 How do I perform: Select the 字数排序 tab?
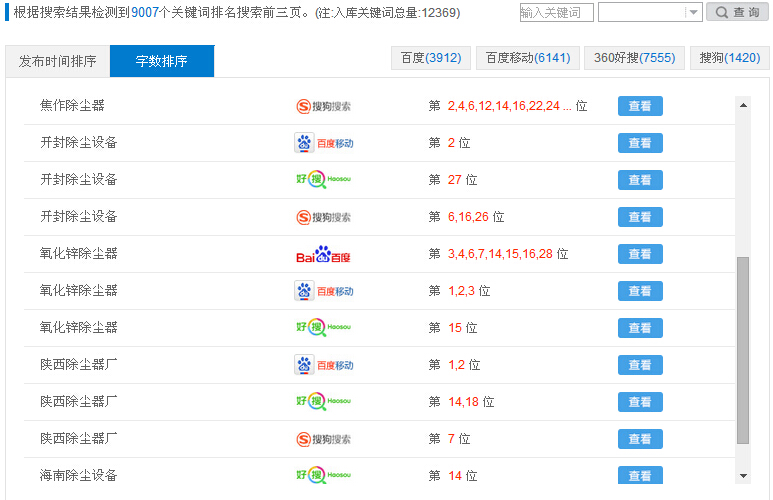(162, 61)
